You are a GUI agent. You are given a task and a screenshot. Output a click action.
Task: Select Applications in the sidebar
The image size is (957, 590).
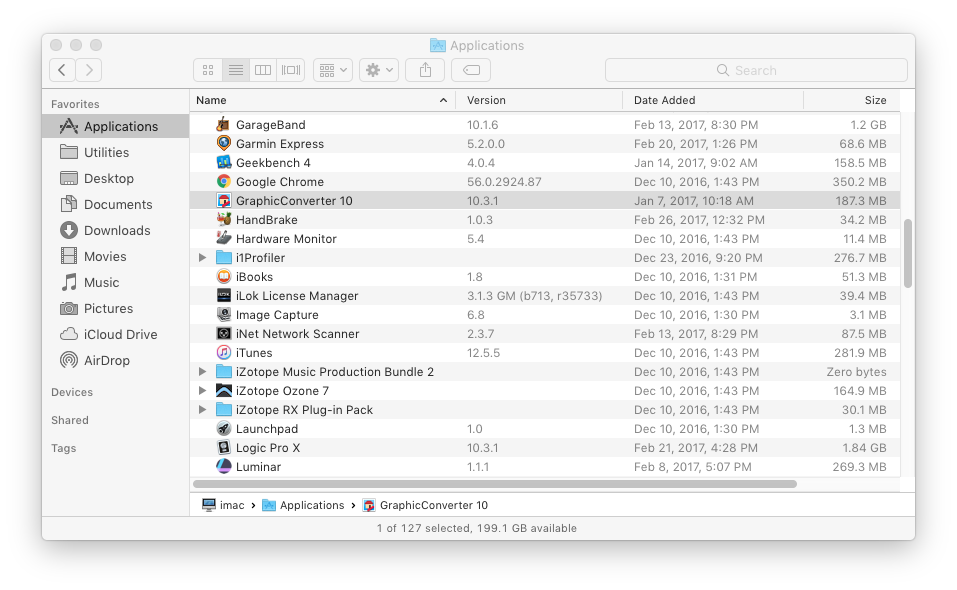[116, 126]
